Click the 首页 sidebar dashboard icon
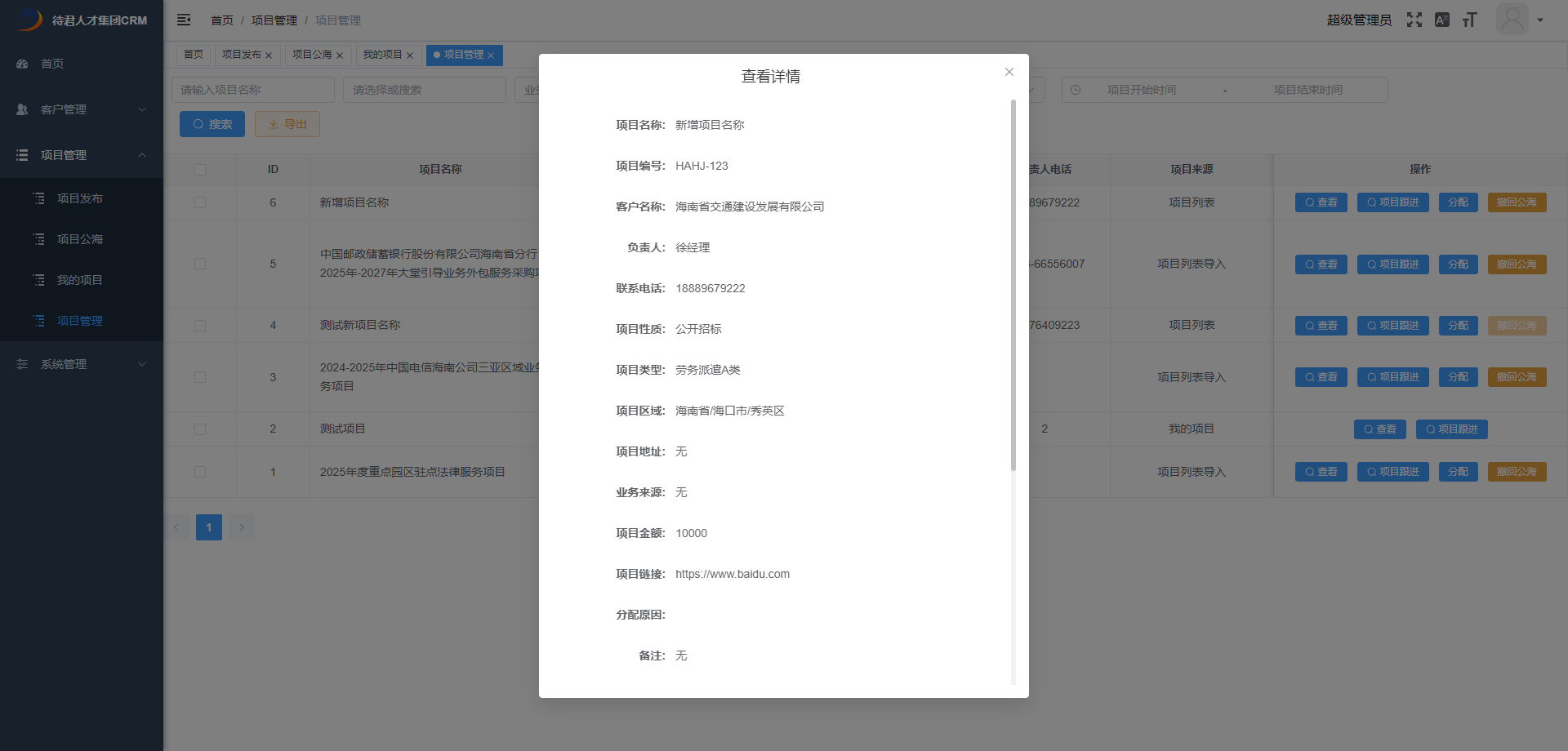The width and height of the screenshot is (1568, 751). pos(22,64)
